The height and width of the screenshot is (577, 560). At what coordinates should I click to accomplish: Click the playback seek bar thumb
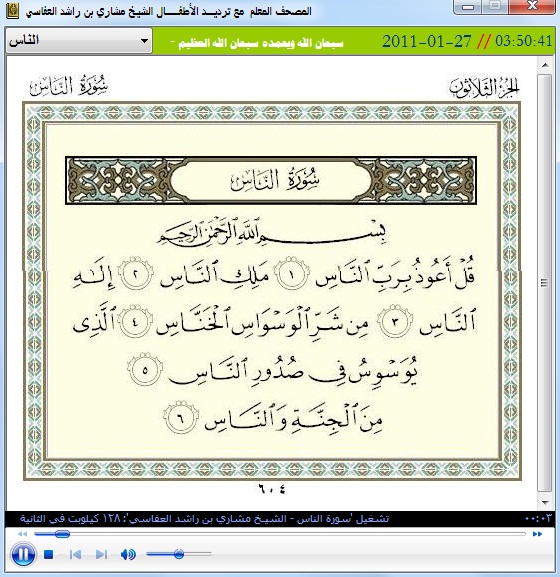pos(62,534)
